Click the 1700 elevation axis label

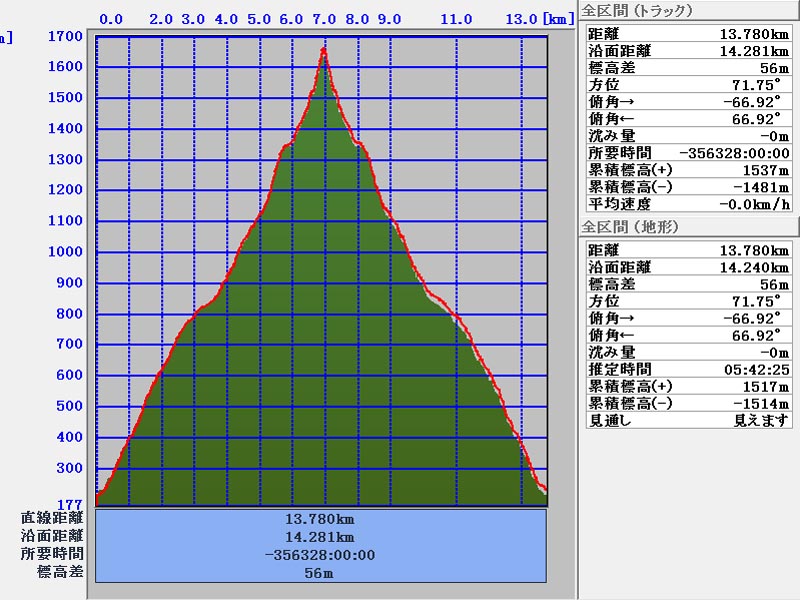point(64,36)
